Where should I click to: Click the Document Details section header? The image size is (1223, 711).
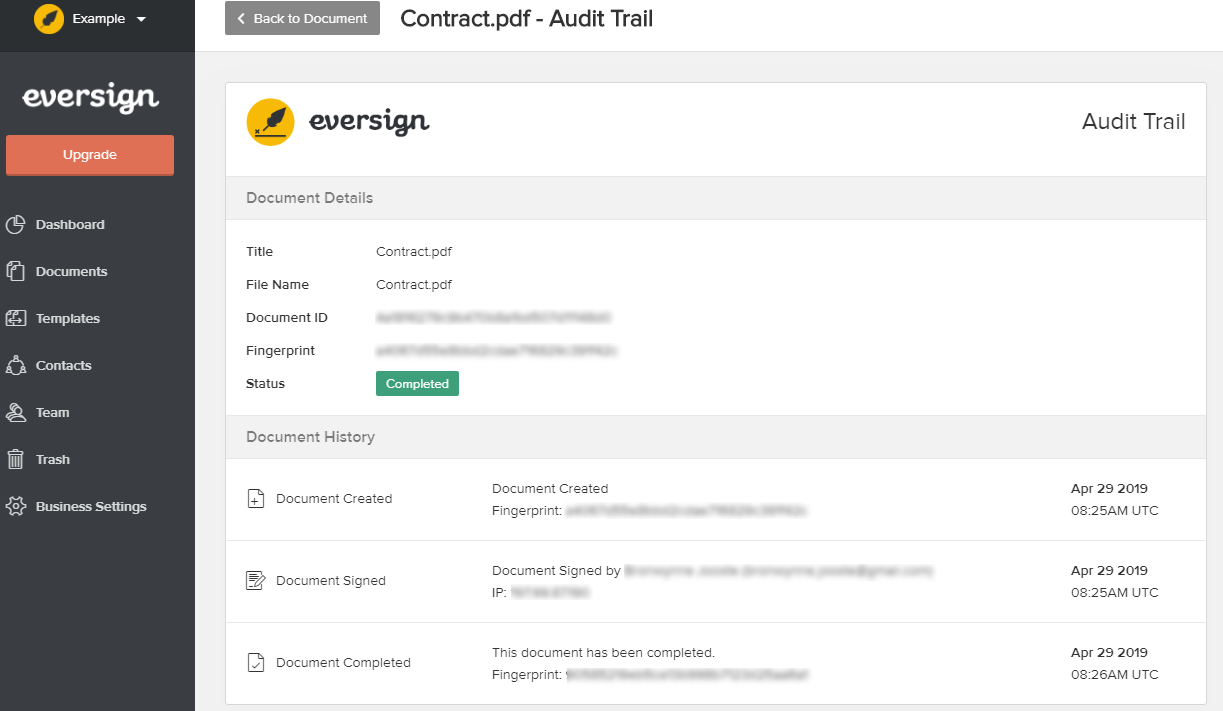[715, 198]
